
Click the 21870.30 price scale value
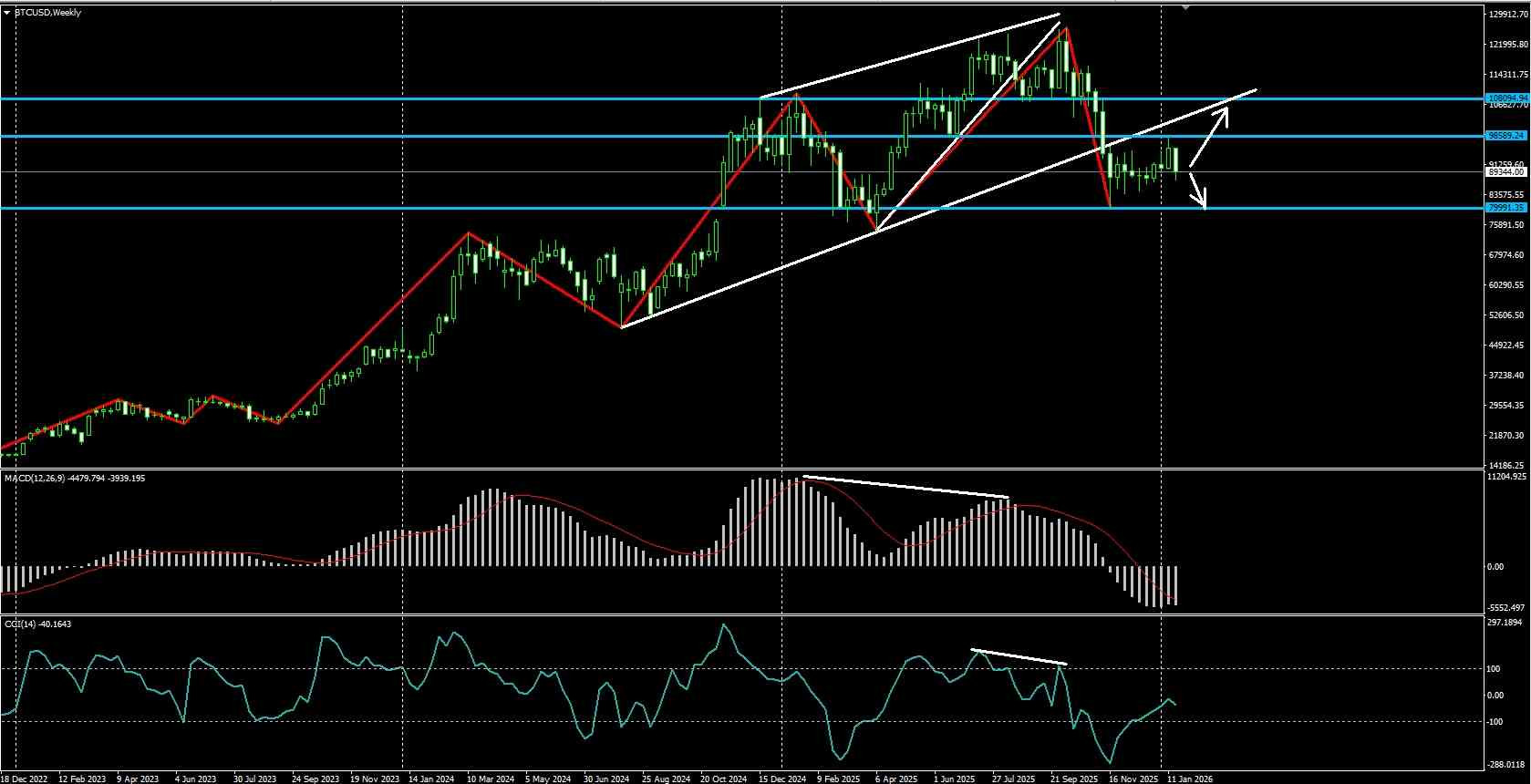point(1508,436)
